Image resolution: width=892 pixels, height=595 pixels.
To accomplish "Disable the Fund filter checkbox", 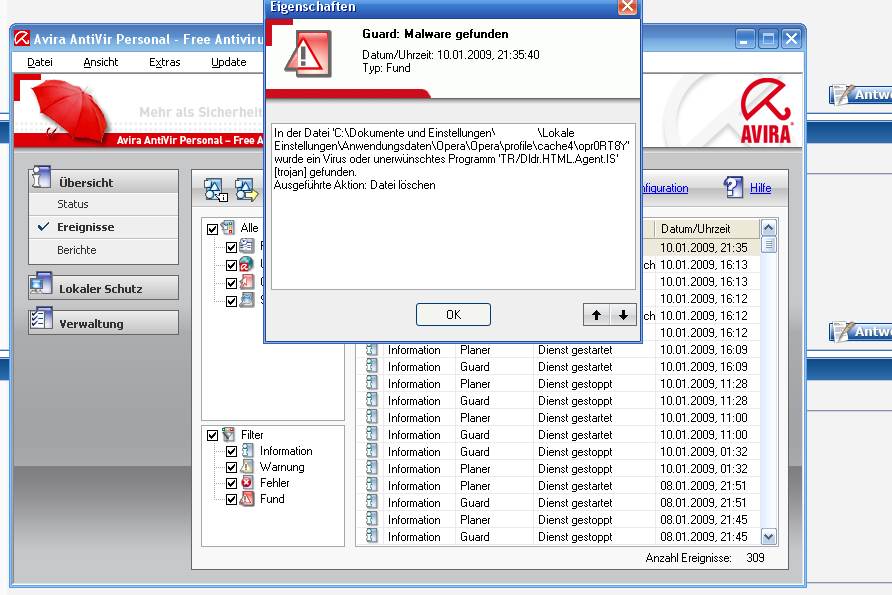I will (231, 499).
